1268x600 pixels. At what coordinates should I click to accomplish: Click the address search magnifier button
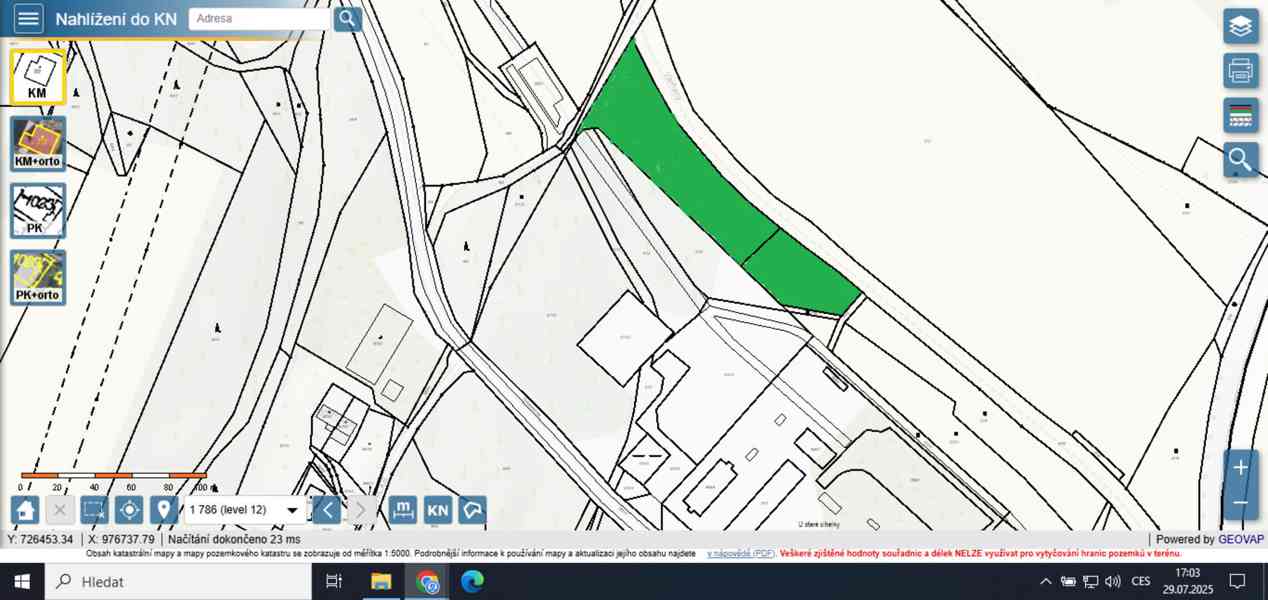(347, 19)
